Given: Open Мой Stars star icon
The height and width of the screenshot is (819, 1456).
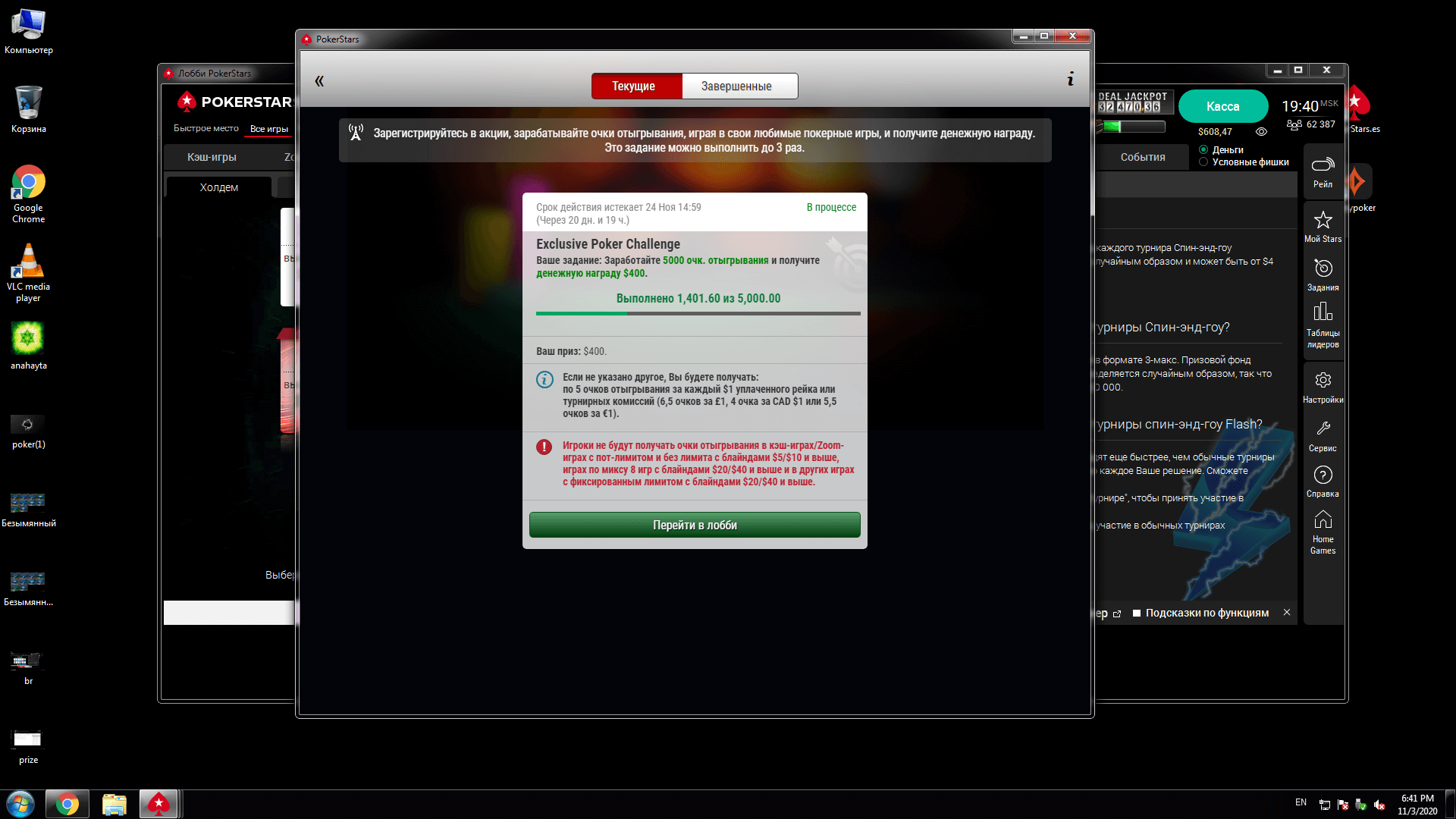Looking at the screenshot, I should (x=1323, y=226).
